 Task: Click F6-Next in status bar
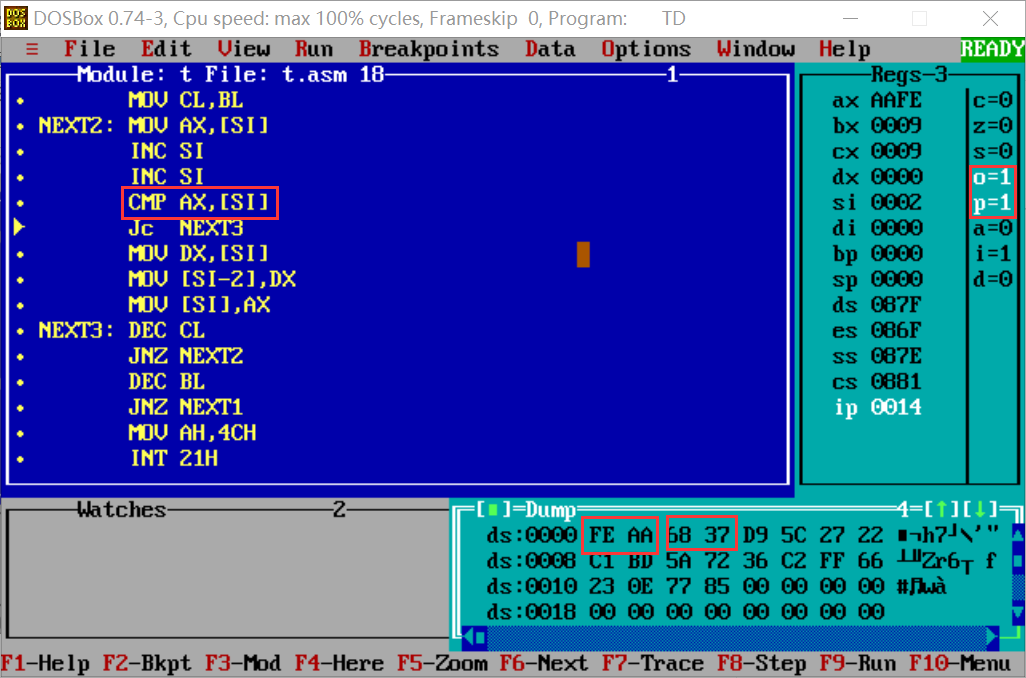click(544, 664)
